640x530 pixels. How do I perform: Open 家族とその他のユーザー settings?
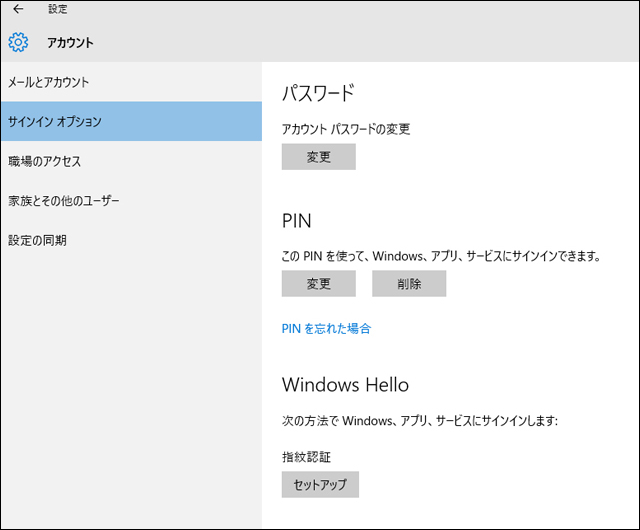coord(63,201)
